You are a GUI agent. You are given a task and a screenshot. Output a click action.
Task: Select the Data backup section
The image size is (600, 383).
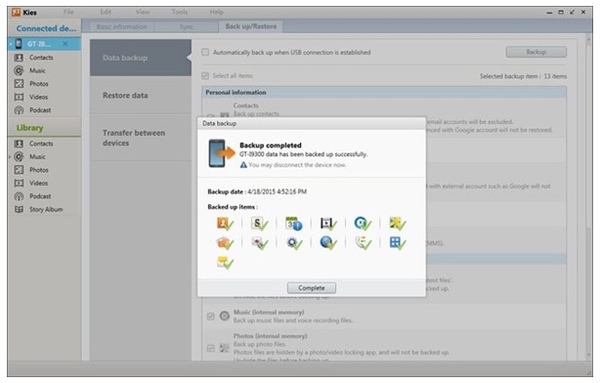[140, 58]
